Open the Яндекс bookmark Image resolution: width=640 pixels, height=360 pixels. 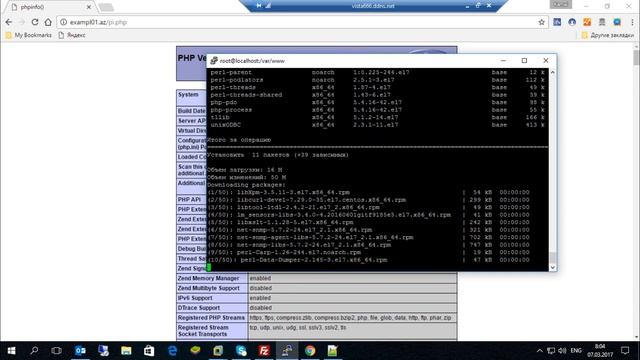click(72, 35)
